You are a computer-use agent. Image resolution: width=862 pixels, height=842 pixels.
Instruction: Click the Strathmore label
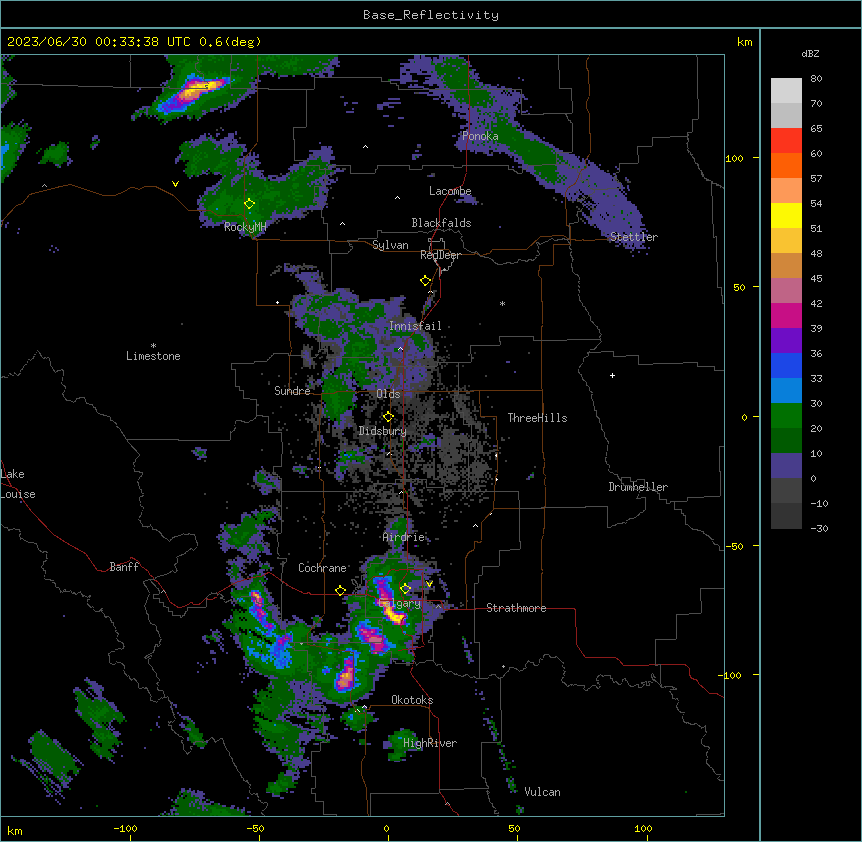[x=516, y=608]
